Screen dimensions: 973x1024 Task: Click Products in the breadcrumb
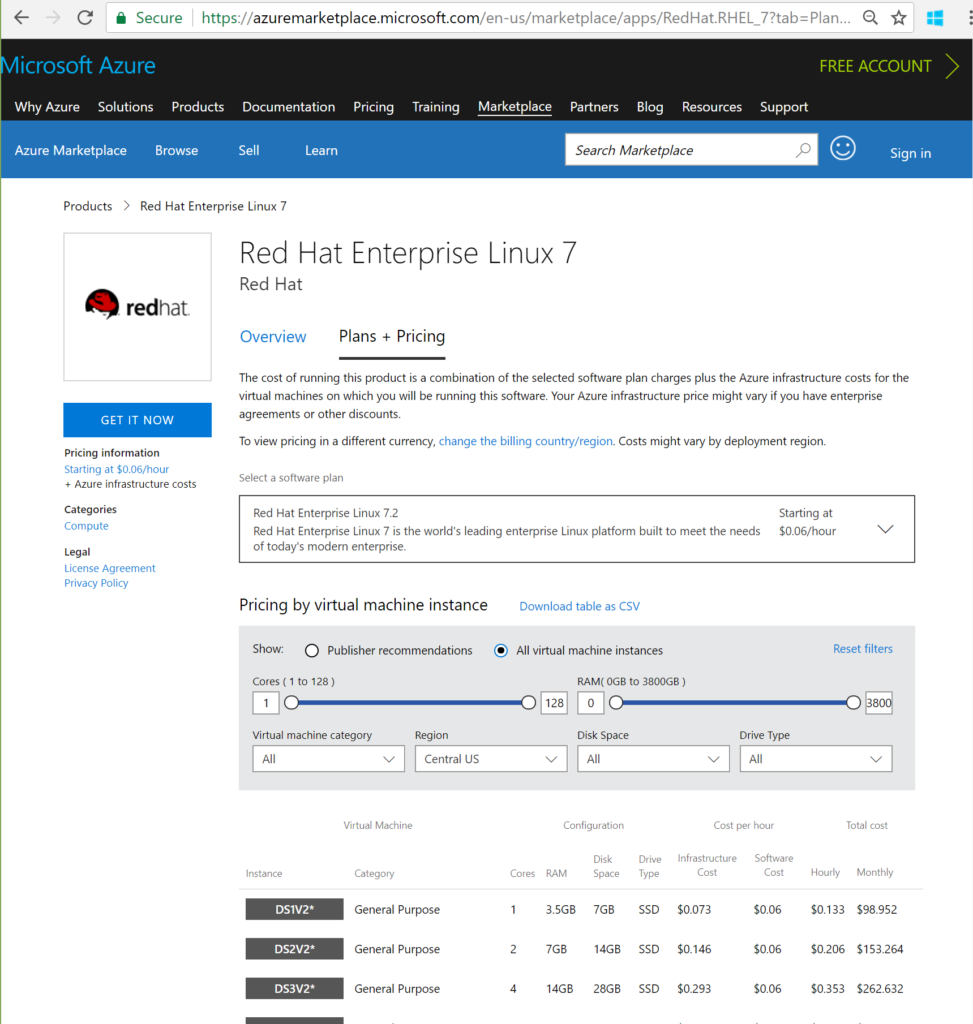tap(88, 206)
